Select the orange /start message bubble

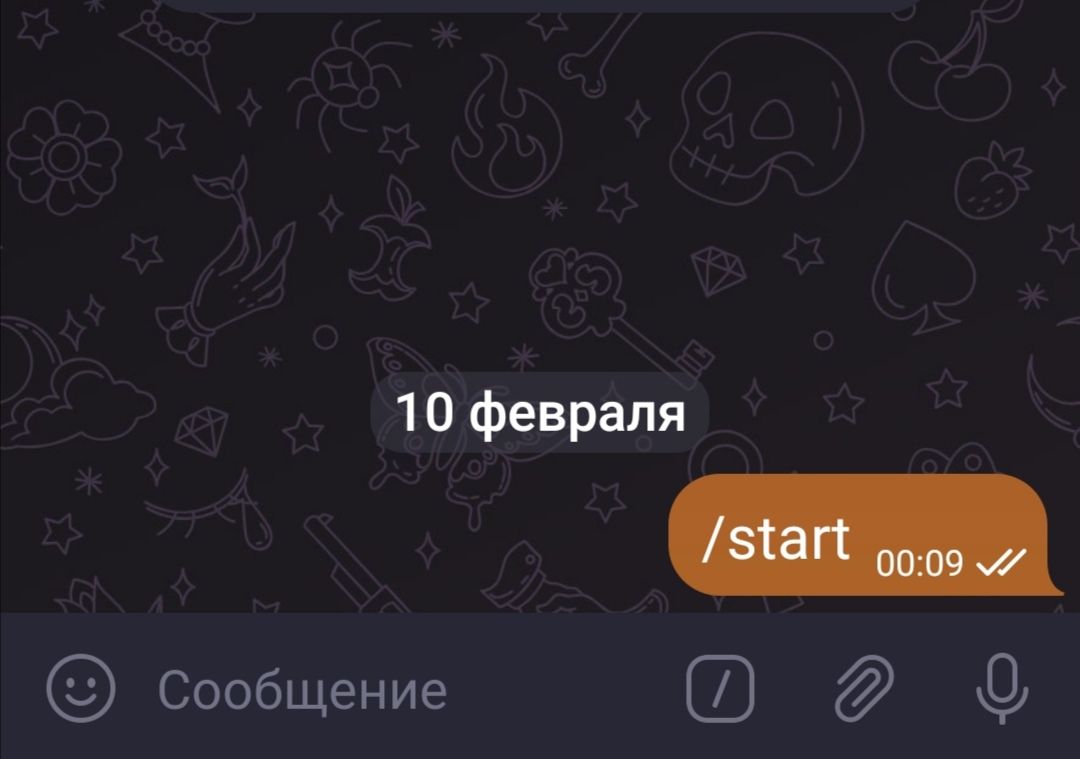(x=862, y=534)
